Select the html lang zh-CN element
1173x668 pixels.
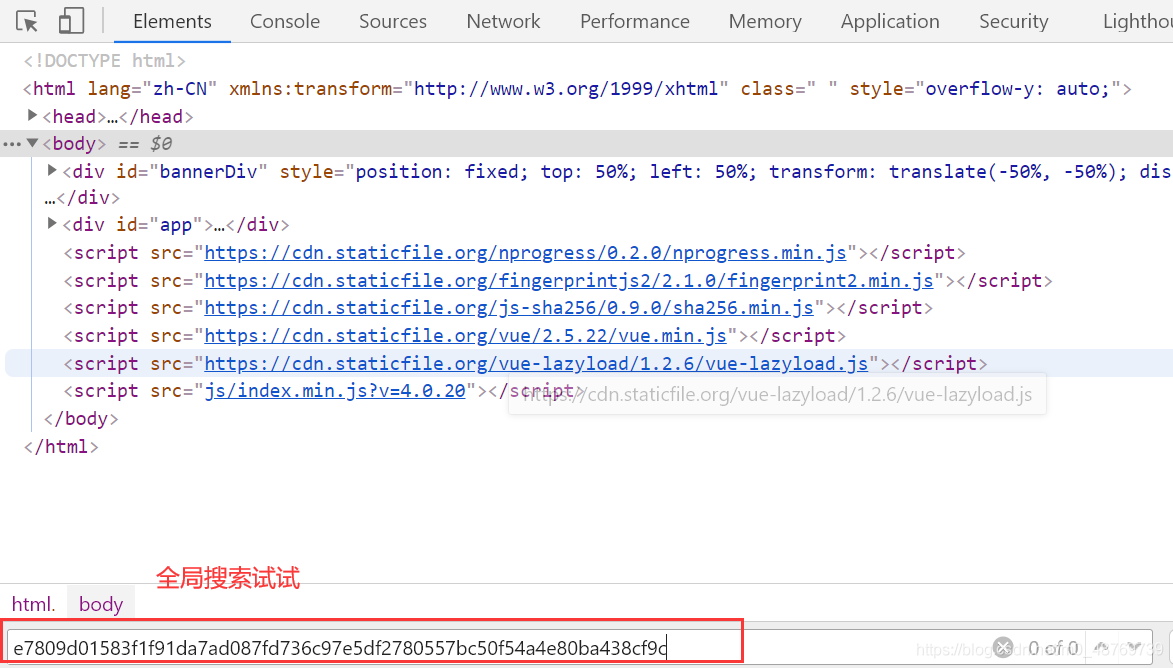pyautogui.click(x=576, y=89)
